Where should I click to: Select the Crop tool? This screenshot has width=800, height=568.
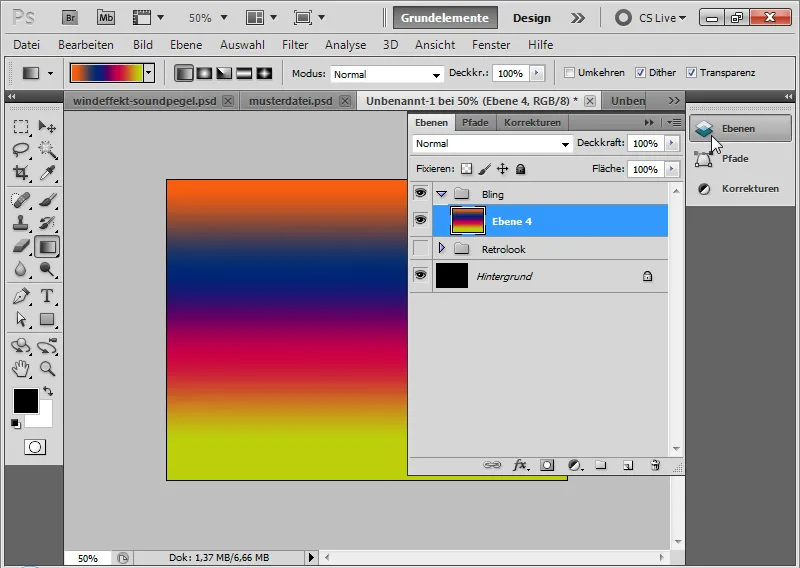tap(21, 173)
